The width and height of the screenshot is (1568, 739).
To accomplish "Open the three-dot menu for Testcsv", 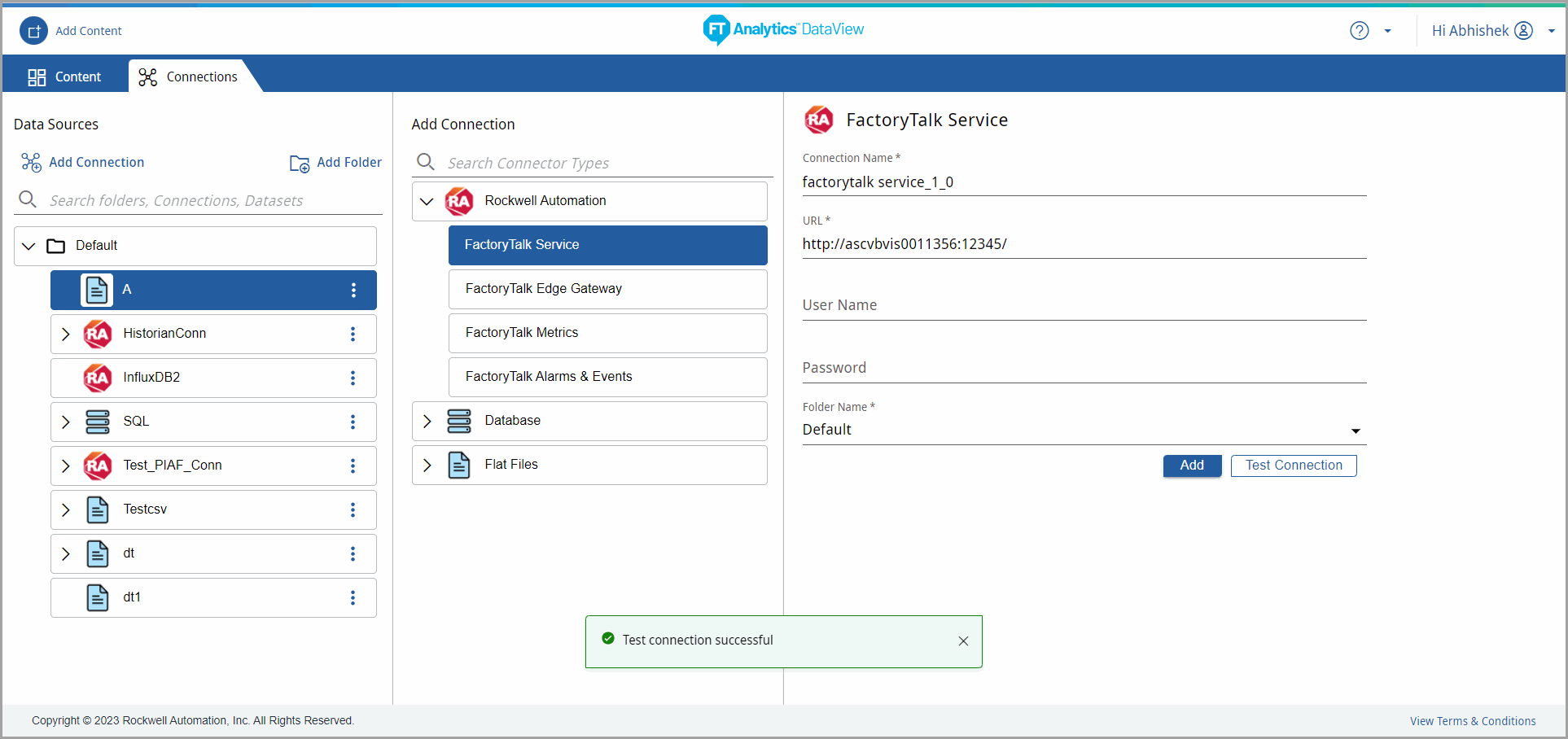I will pyautogui.click(x=353, y=509).
